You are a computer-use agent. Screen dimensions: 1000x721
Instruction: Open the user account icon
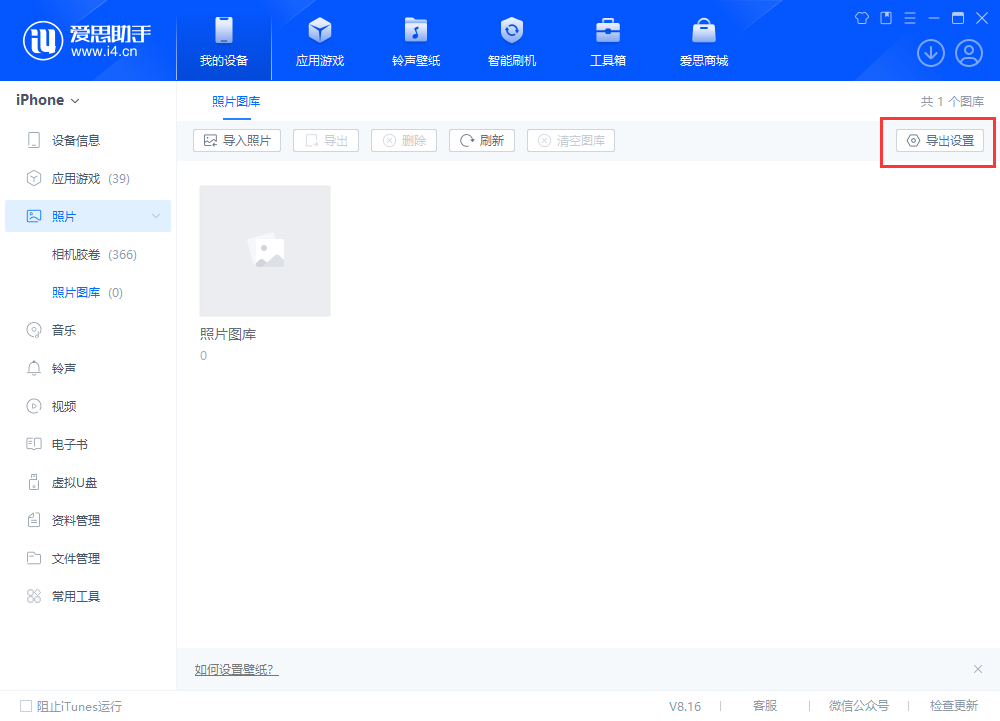tap(968, 52)
